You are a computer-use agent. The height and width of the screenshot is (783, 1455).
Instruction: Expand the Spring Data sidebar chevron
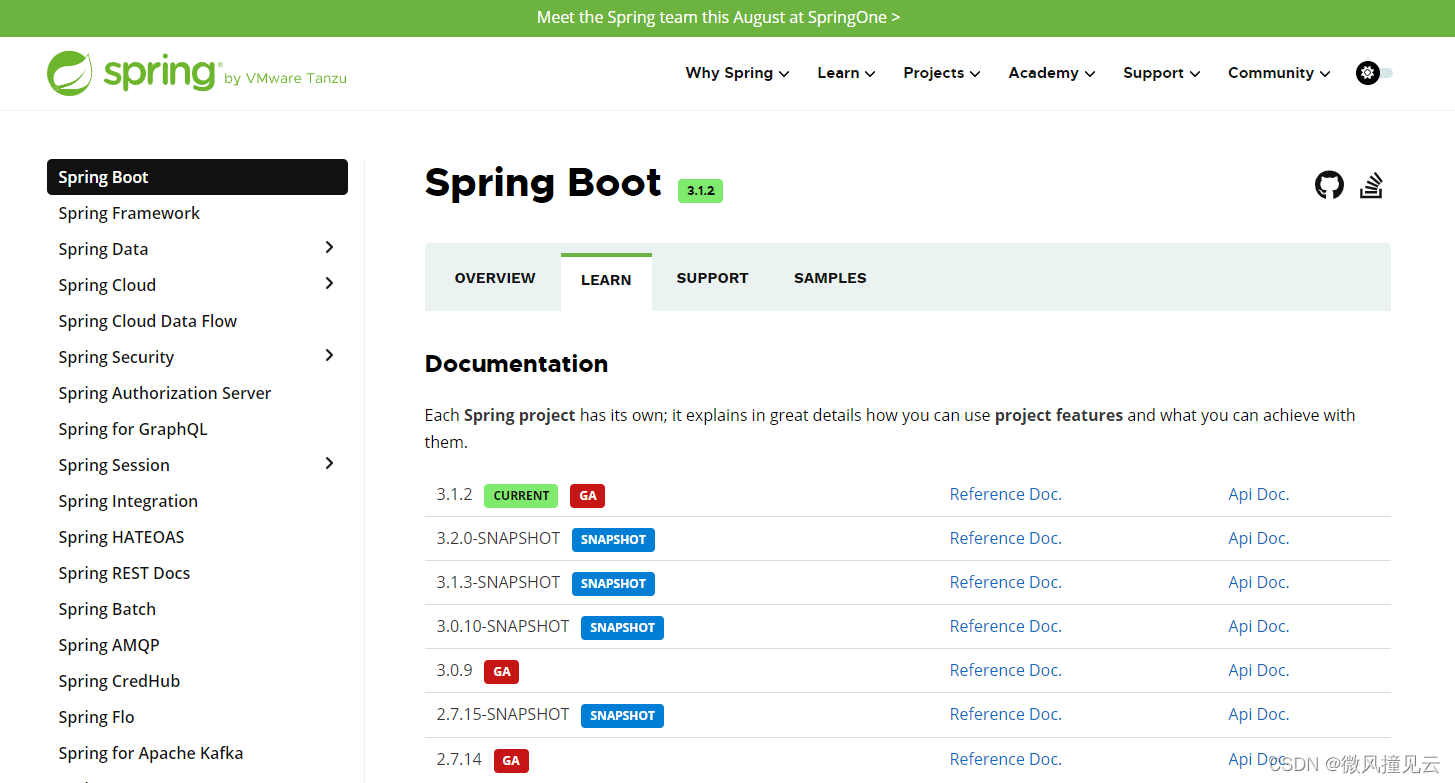pyautogui.click(x=329, y=248)
